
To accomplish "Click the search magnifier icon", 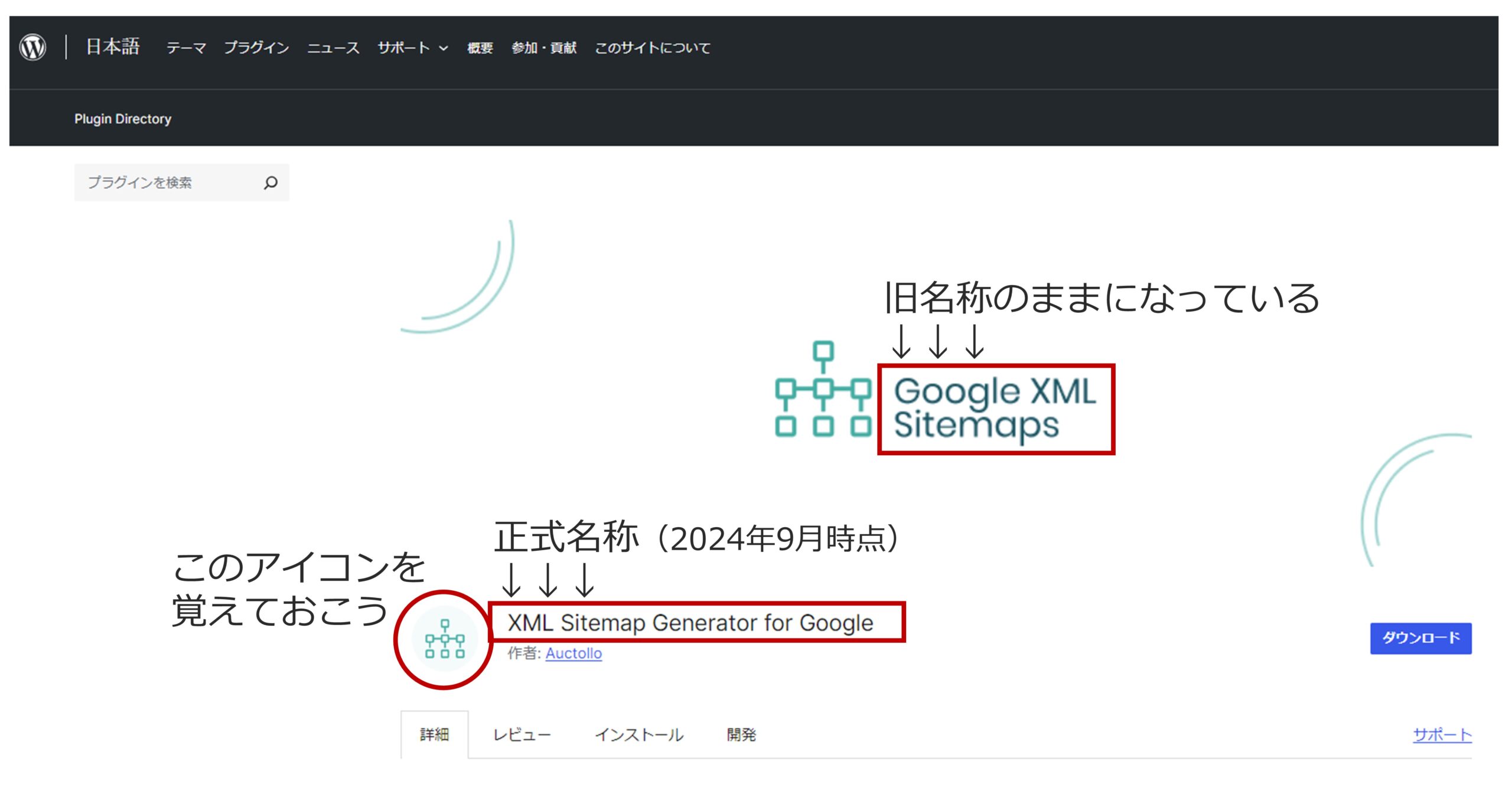I will click(x=271, y=182).
